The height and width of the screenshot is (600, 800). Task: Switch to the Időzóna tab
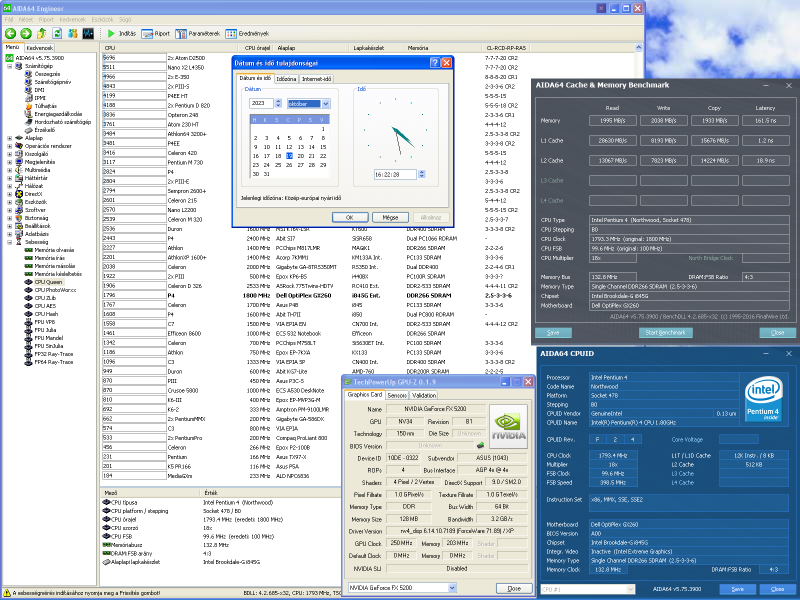pos(286,79)
